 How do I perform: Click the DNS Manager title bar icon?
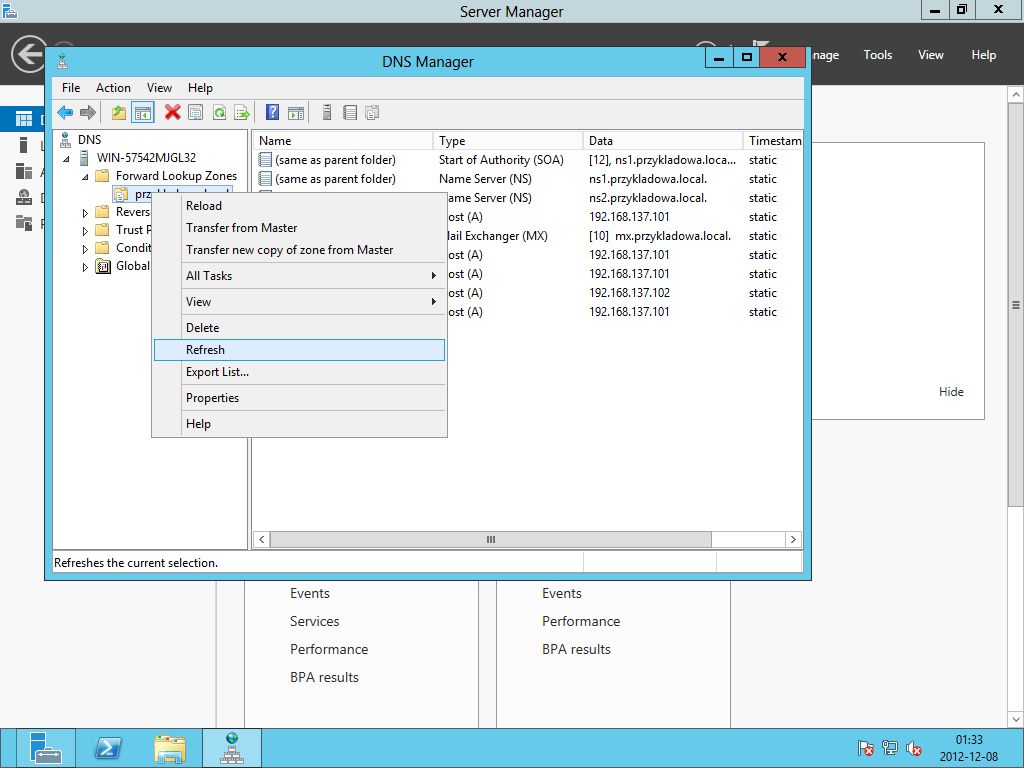pyautogui.click(x=63, y=61)
